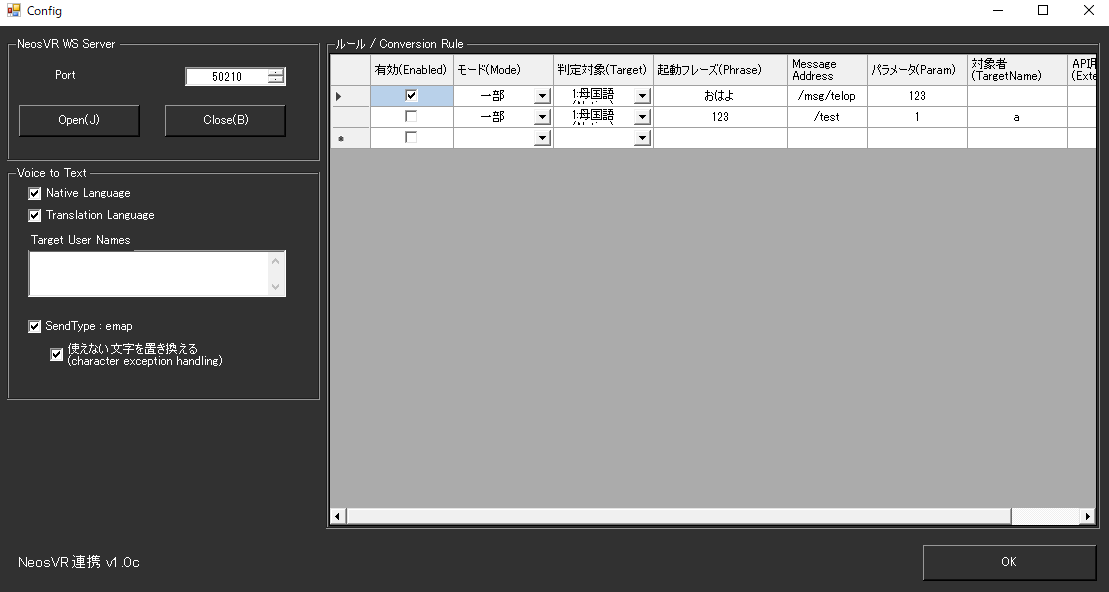Click the Target User Names text box
Screen dimensions: 1109x592
[x=149, y=273]
